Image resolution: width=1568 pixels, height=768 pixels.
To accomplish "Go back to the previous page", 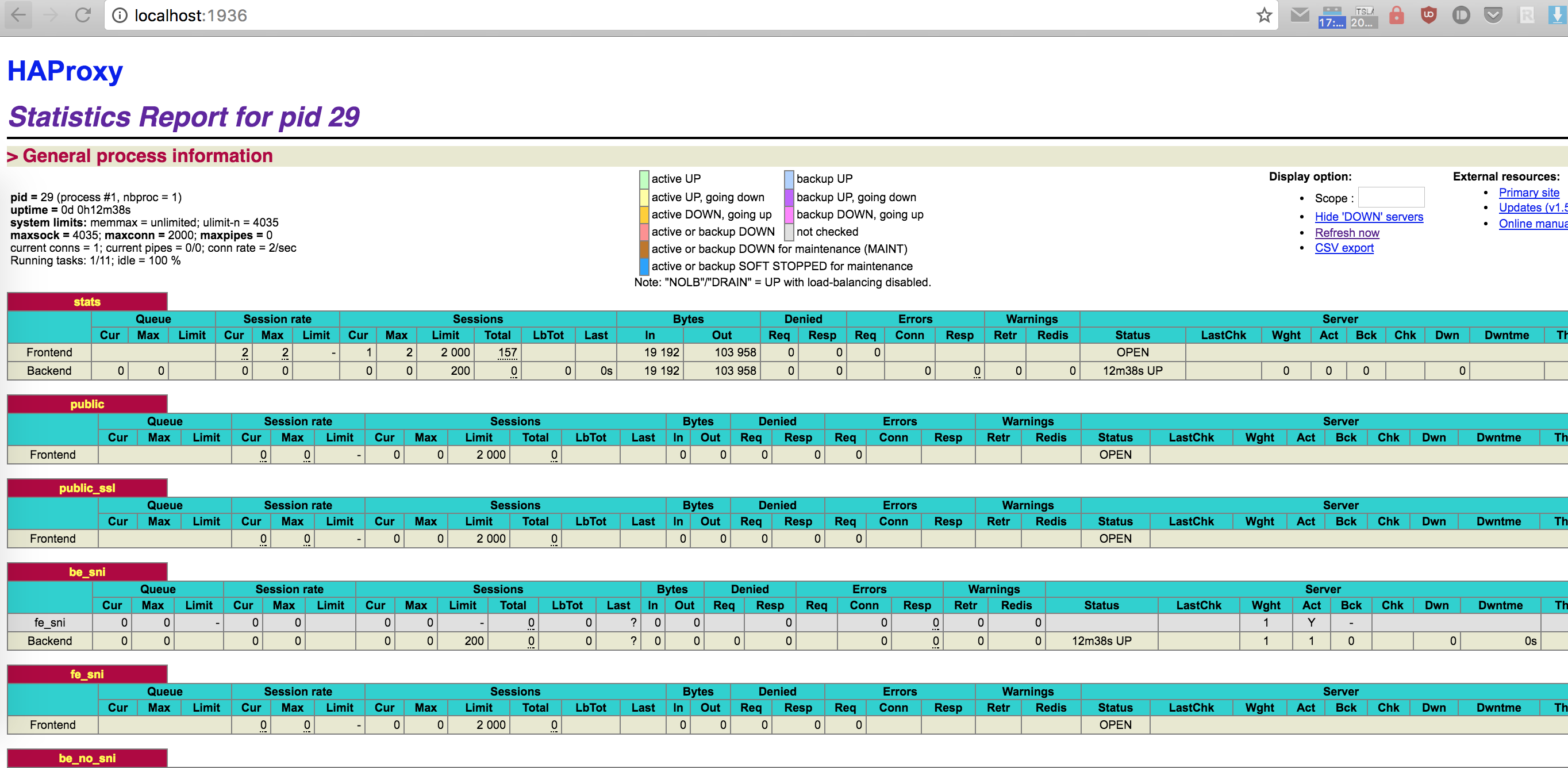I will (19, 15).
